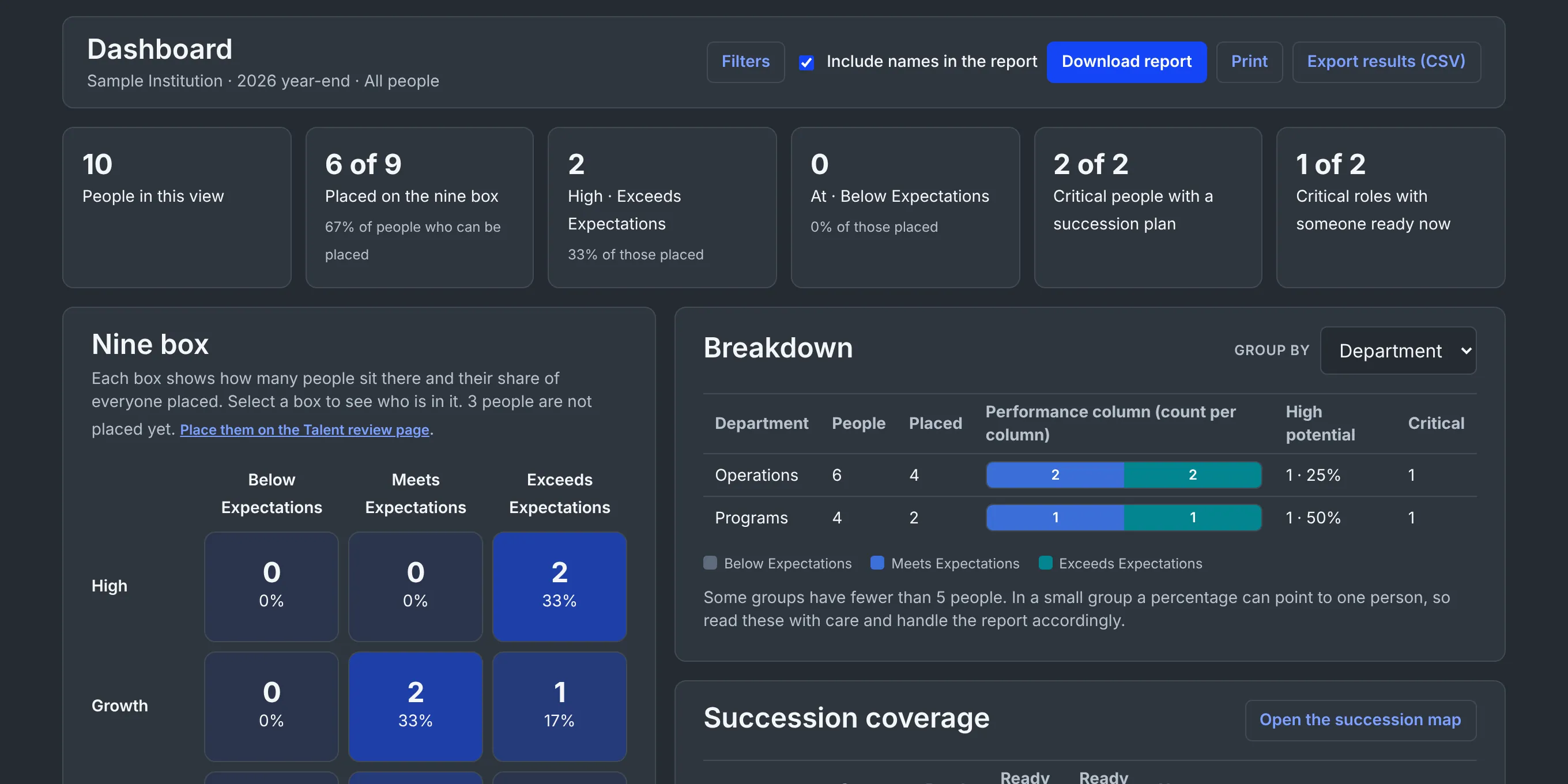The height and width of the screenshot is (784, 1568).
Task: Select the Growth Meets Expectations box with 2
Action: [x=415, y=706]
